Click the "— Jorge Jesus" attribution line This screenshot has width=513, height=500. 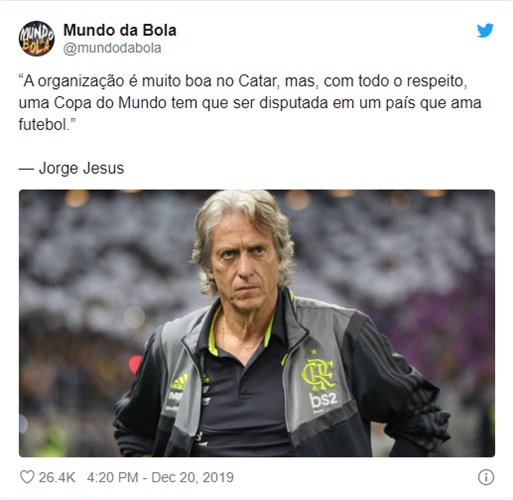click(x=71, y=168)
